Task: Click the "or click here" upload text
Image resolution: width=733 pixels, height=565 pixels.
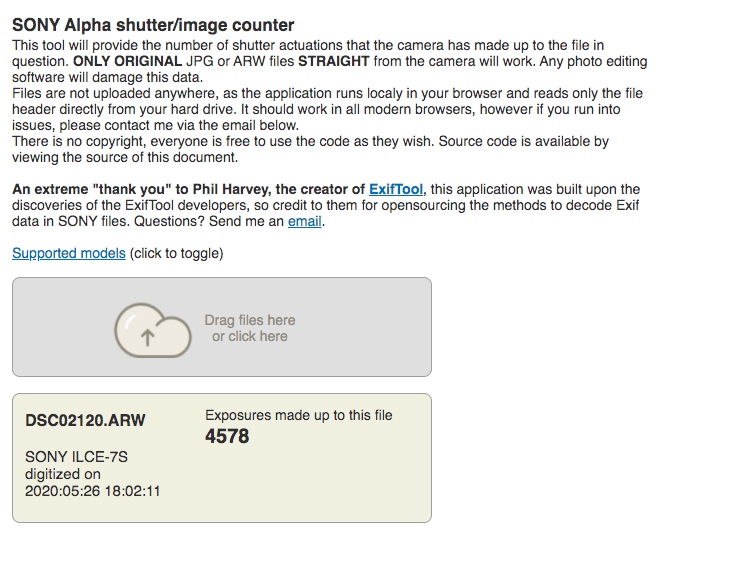Action: pyautogui.click(x=250, y=336)
